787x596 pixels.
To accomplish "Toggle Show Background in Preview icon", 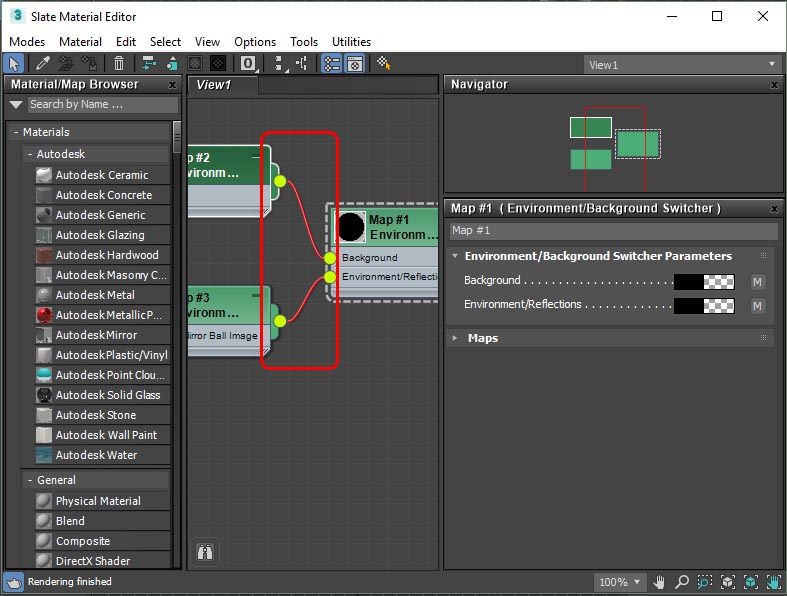I will point(218,64).
